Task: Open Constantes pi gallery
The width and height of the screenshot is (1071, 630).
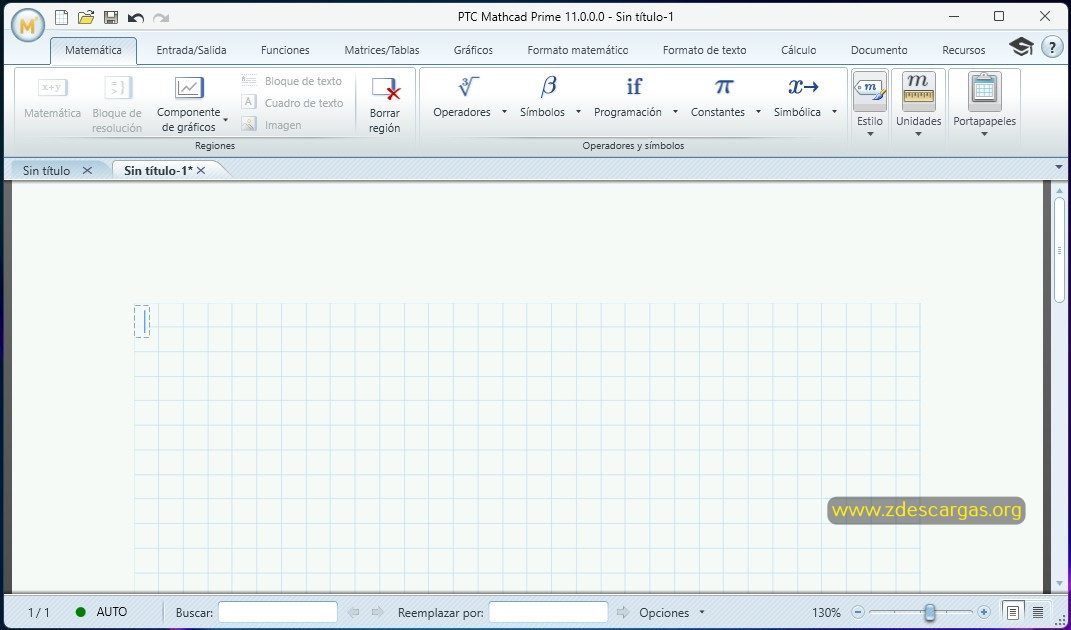Action: point(723,87)
